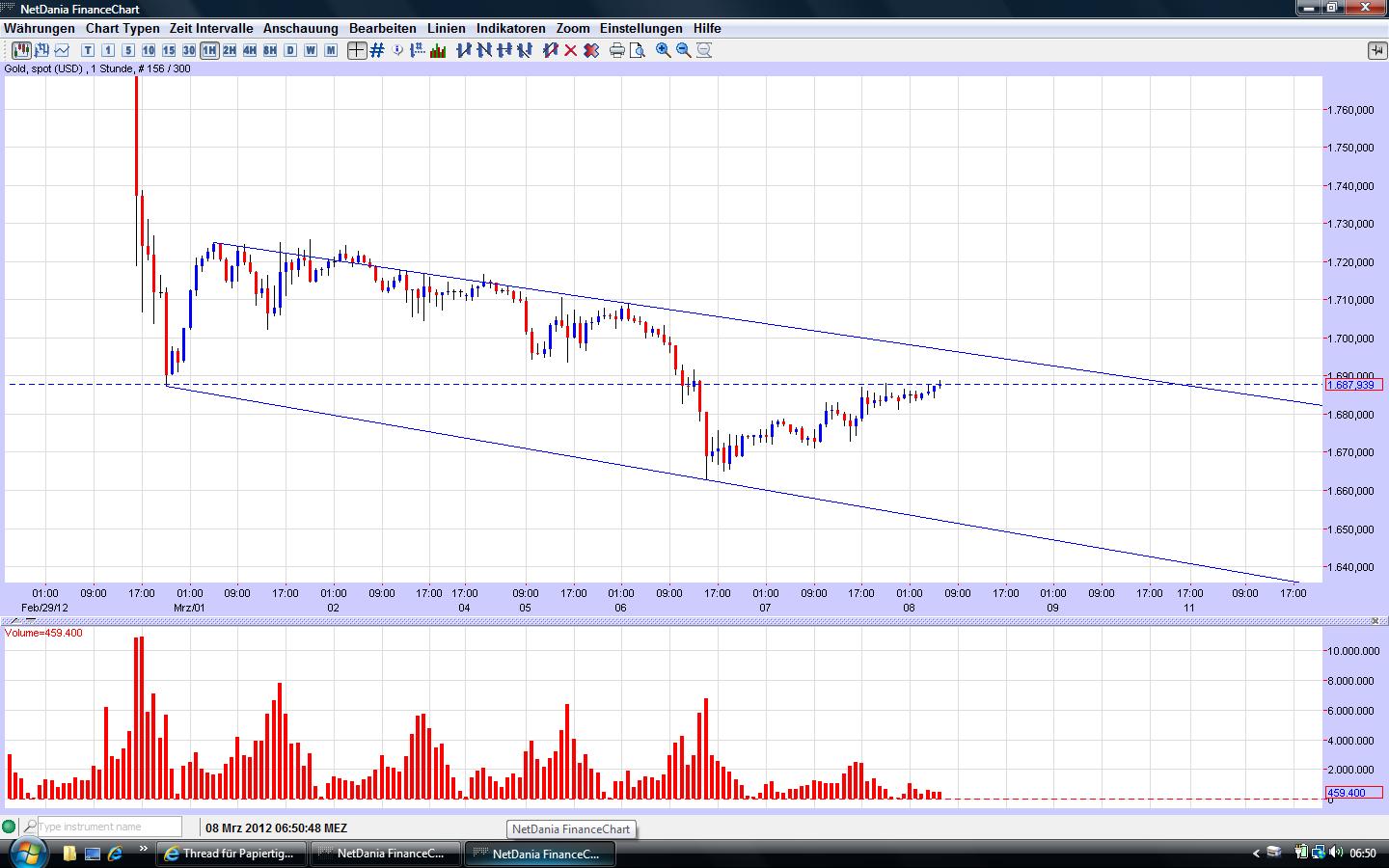Toggle the 1H interval button
Viewport: 1389px width, 868px height.
pos(209,50)
